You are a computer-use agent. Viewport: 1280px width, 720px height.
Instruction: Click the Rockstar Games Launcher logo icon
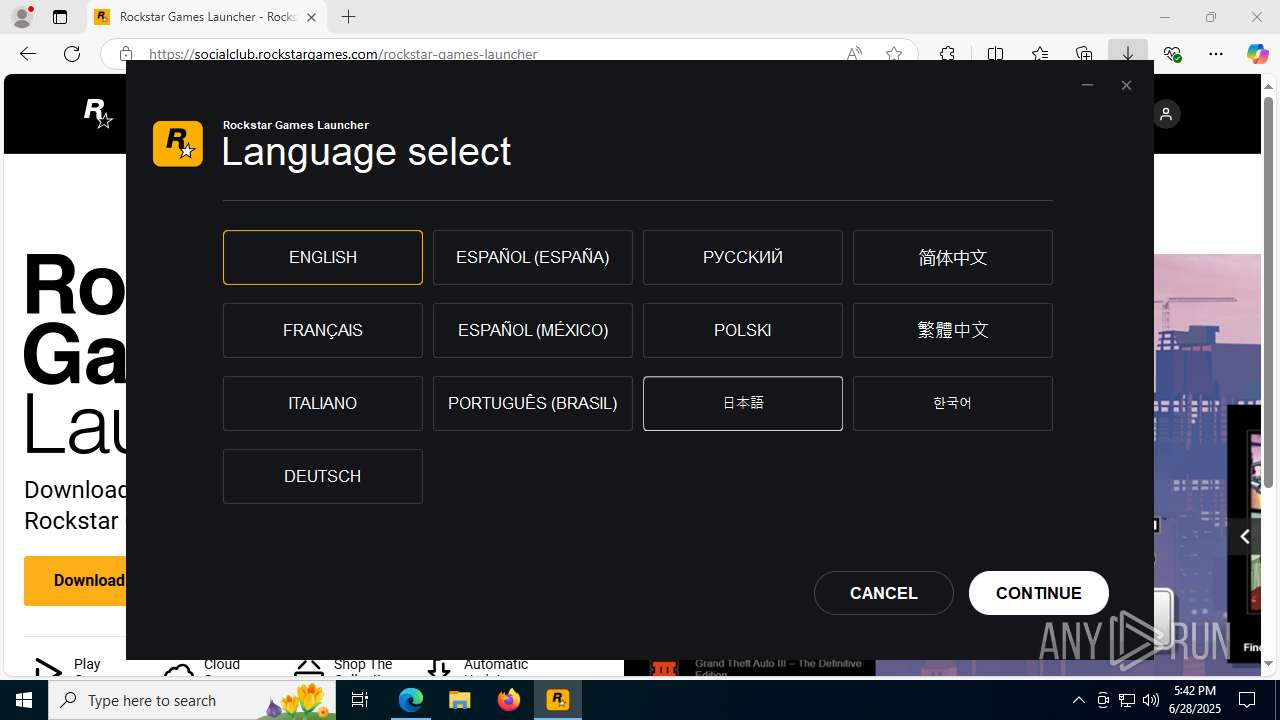click(178, 143)
